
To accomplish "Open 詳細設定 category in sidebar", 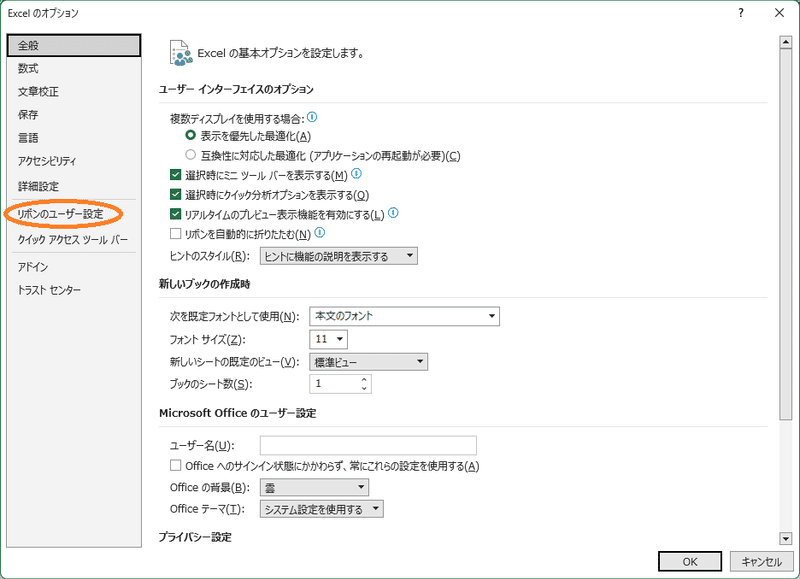I will 74,186.
